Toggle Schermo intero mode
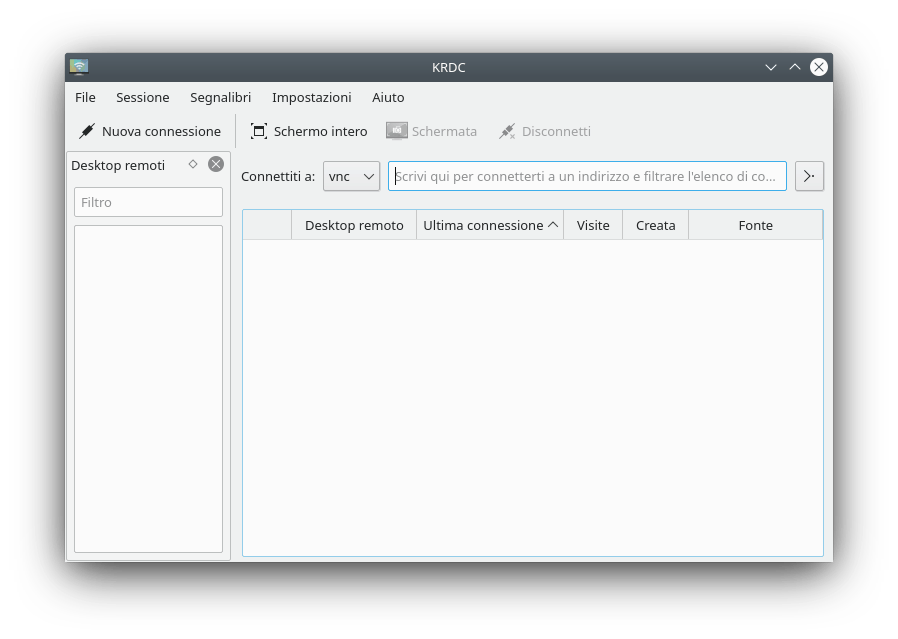 pos(309,131)
